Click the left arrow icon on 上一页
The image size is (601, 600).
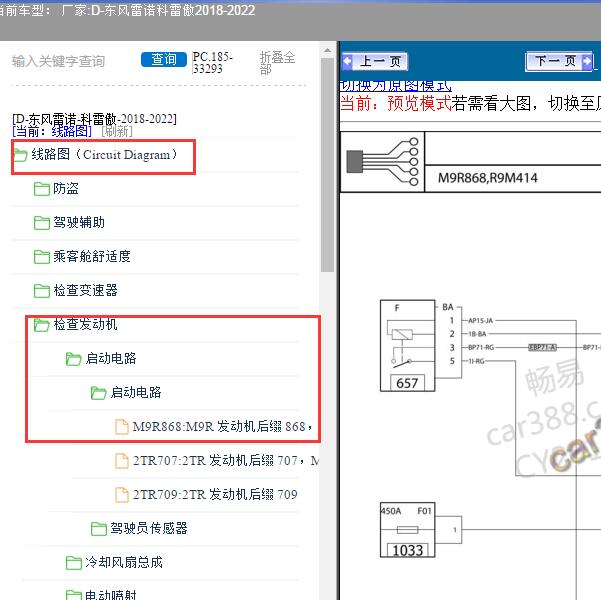pyautogui.click(x=348, y=61)
